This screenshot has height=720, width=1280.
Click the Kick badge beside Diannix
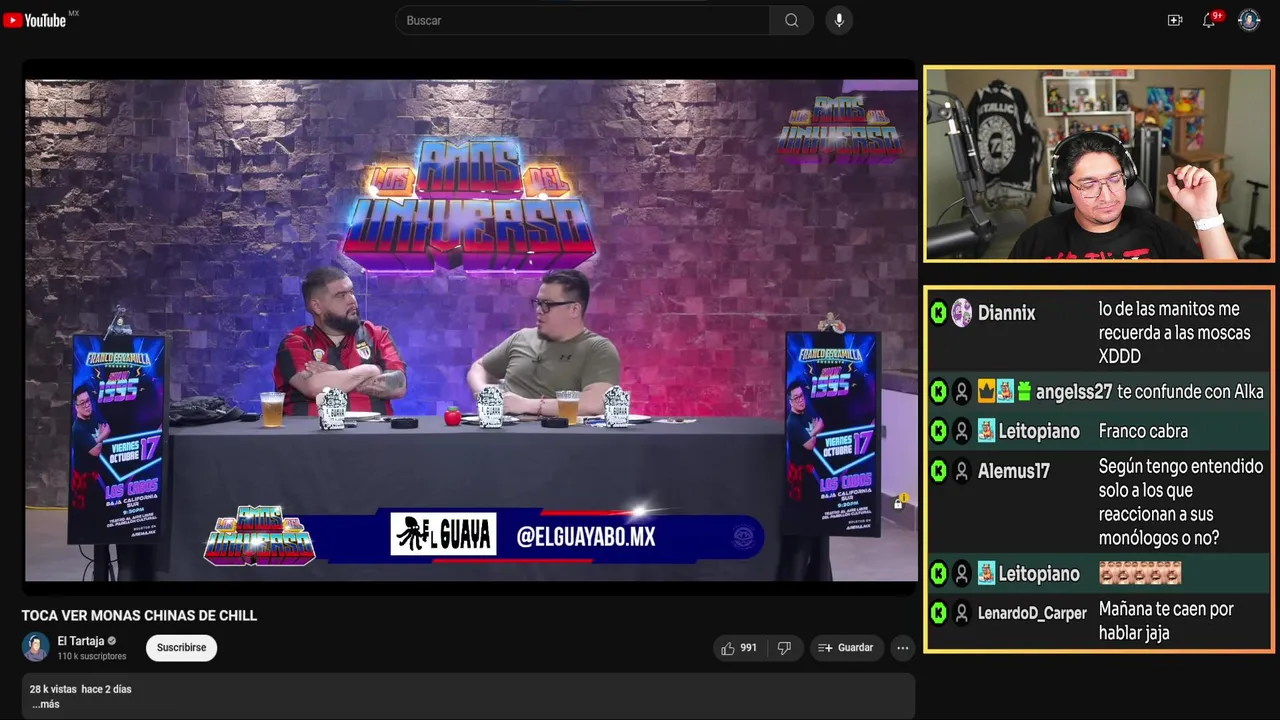pyautogui.click(x=938, y=313)
